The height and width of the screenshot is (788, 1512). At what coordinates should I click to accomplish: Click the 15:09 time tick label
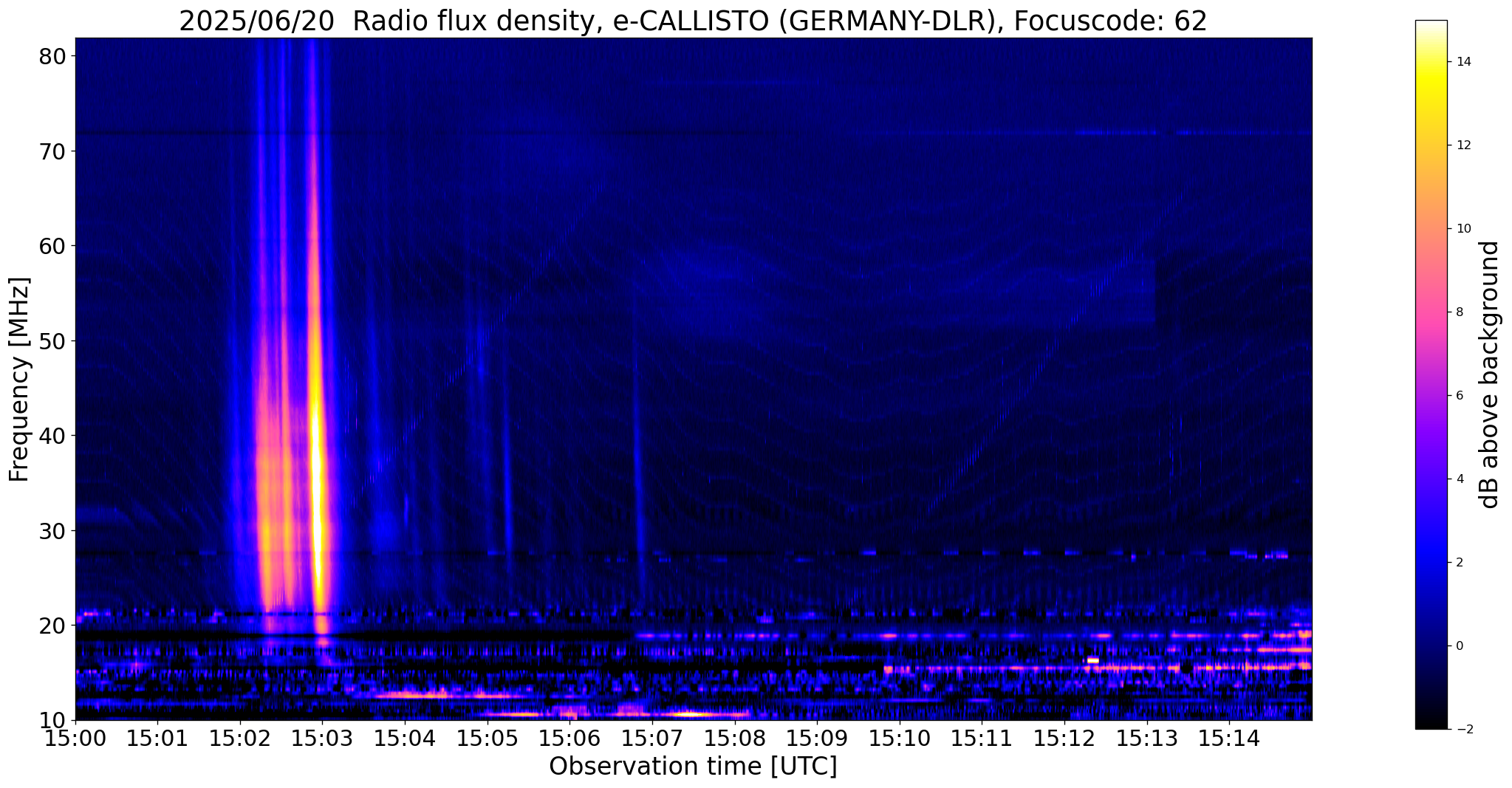[817, 739]
